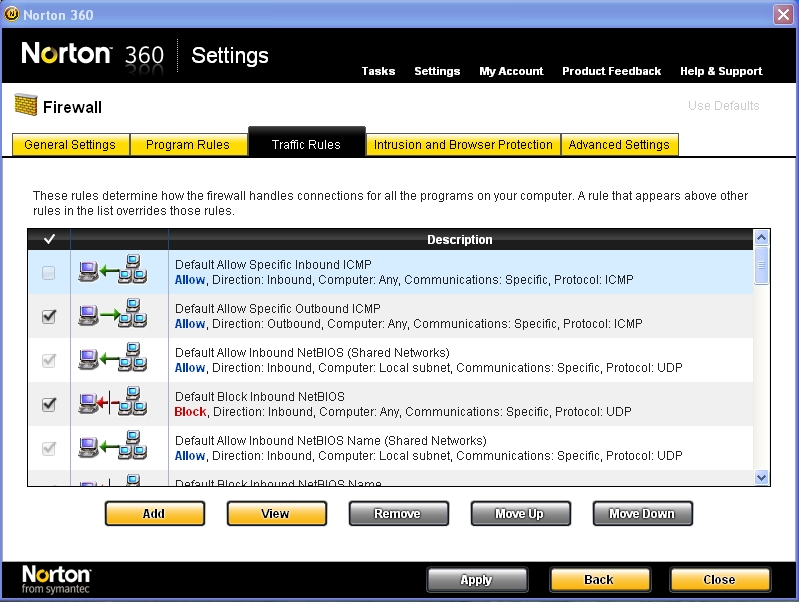Viewport: 799px width, 602px height.
Task: Click the Norton from Symantec footer logo
Action: [x=56, y=580]
